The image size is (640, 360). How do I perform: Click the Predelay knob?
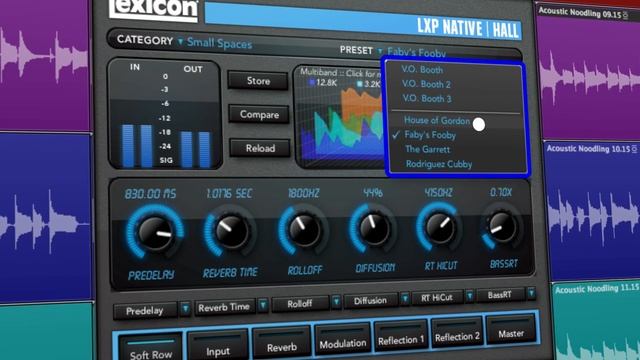[155, 233]
